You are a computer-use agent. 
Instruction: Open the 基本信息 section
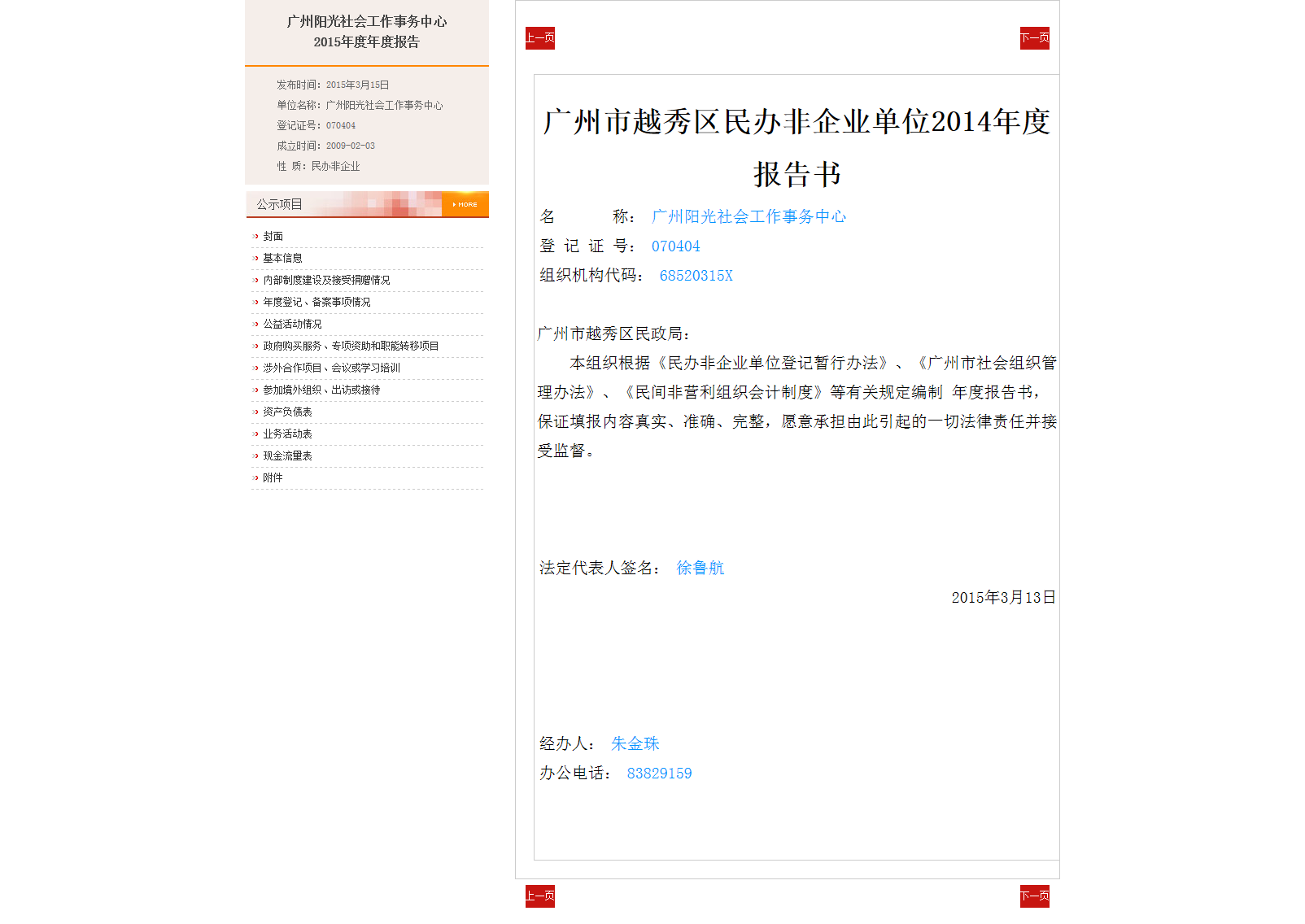(281, 257)
